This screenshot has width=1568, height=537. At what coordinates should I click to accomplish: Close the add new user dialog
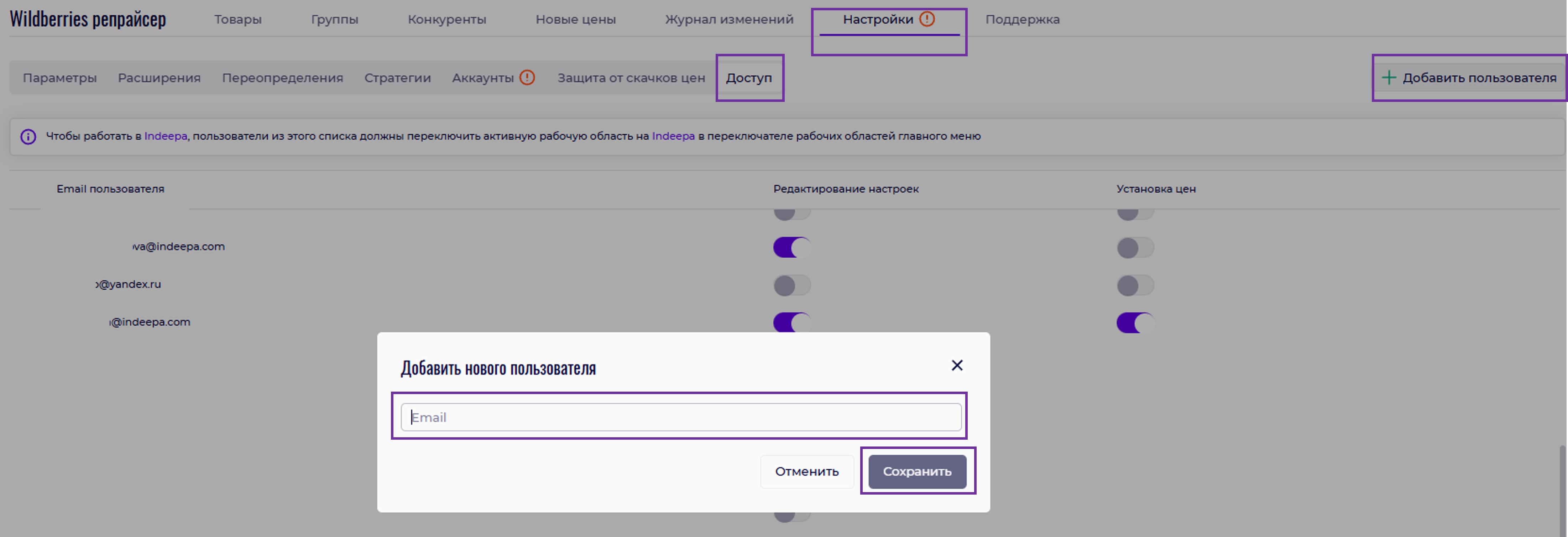pyautogui.click(x=956, y=365)
